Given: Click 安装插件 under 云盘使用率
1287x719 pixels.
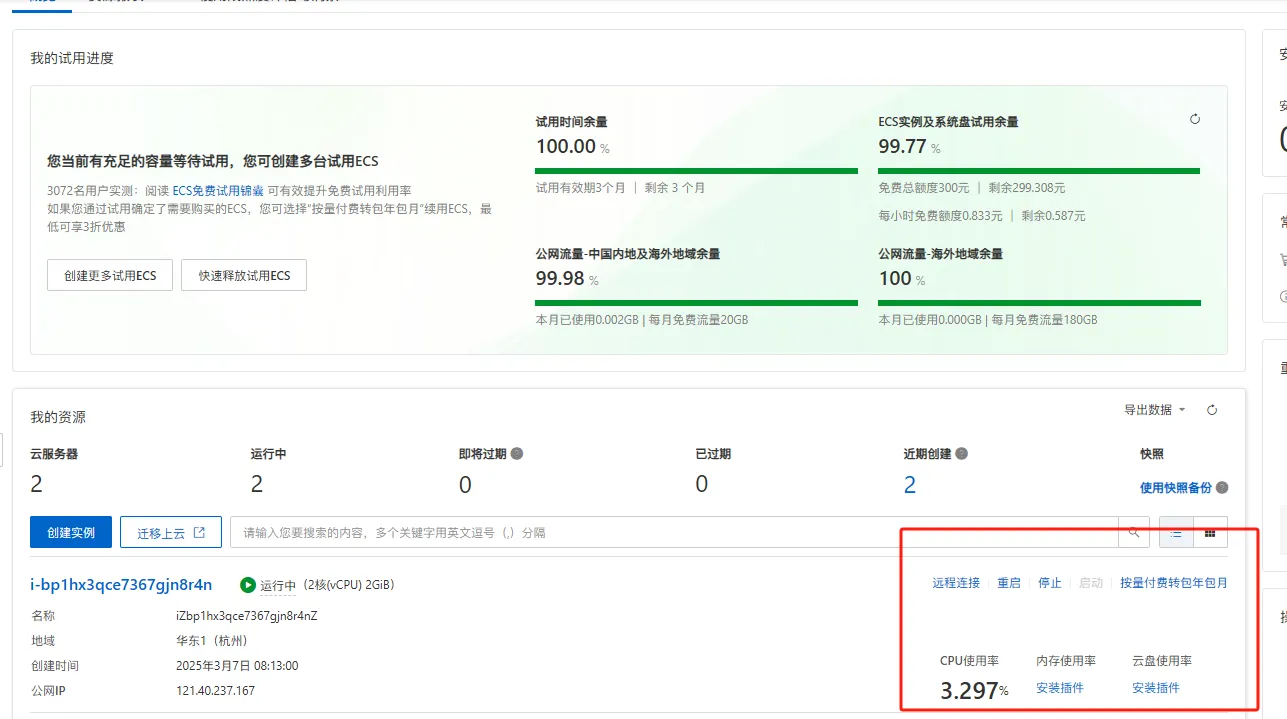Looking at the screenshot, I should [x=1156, y=688].
